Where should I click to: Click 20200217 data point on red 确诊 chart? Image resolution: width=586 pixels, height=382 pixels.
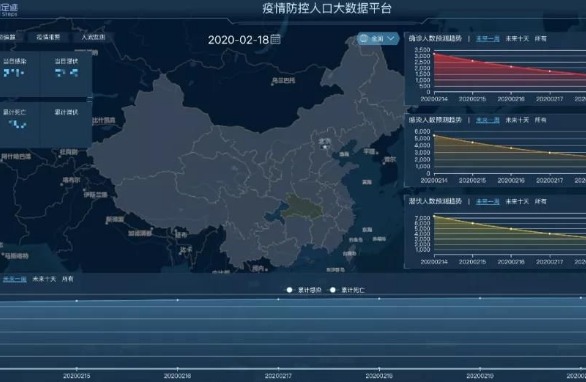[x=549, y=71]
